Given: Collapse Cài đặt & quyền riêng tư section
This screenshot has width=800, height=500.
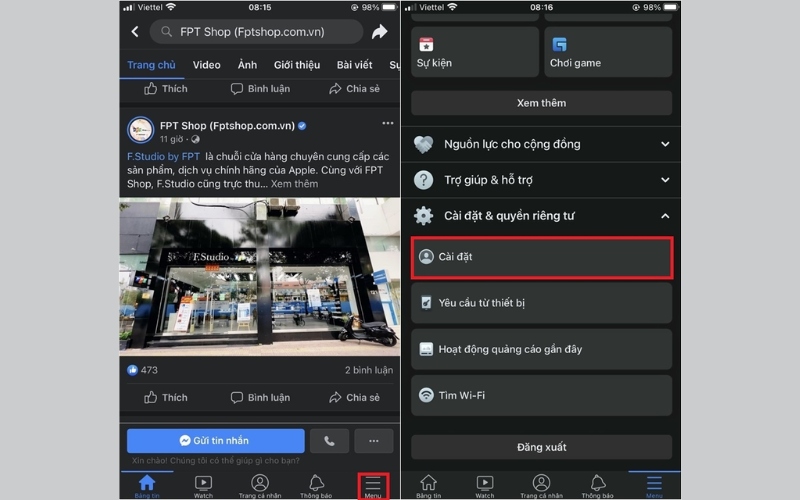Looking at the screenshot, I should pos(541,216).
